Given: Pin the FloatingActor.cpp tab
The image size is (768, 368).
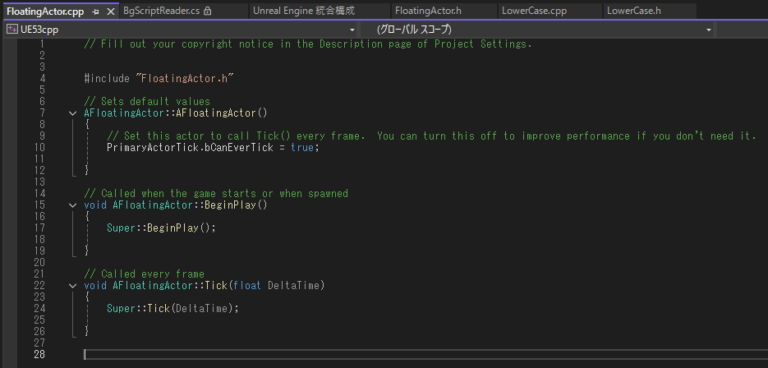Looking at the screenshot, I should click(96, 11).
